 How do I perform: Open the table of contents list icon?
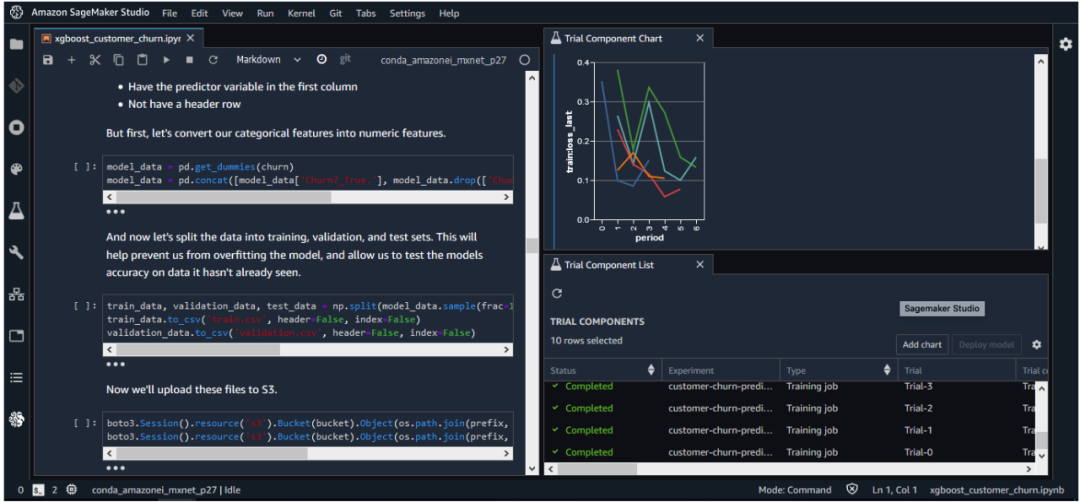pos(16,377)
